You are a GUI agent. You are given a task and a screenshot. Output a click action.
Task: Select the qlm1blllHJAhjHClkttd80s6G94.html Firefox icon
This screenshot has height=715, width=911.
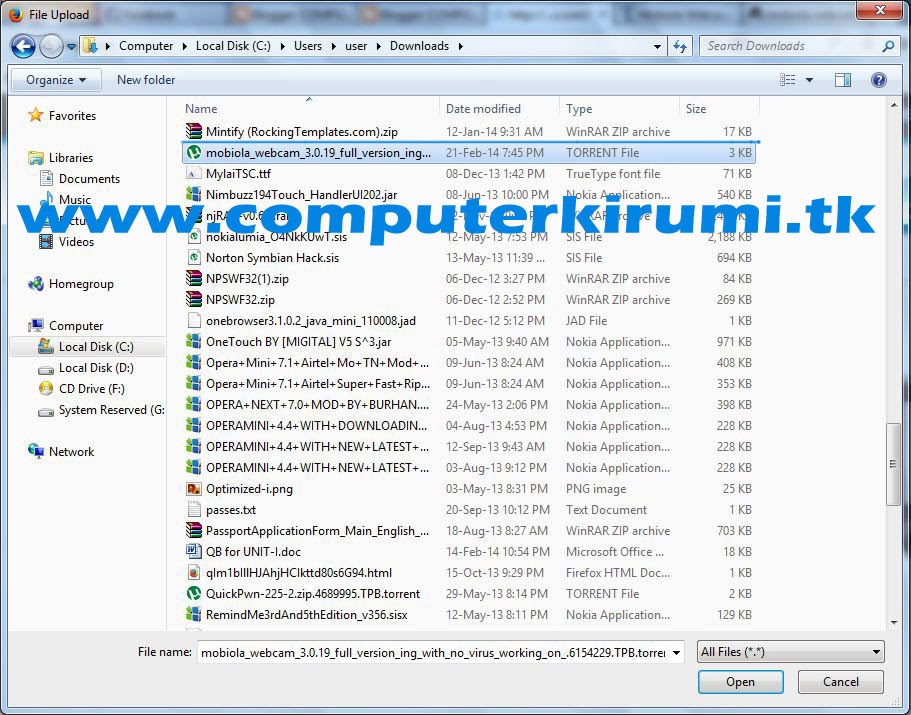(x=193, y=572)
